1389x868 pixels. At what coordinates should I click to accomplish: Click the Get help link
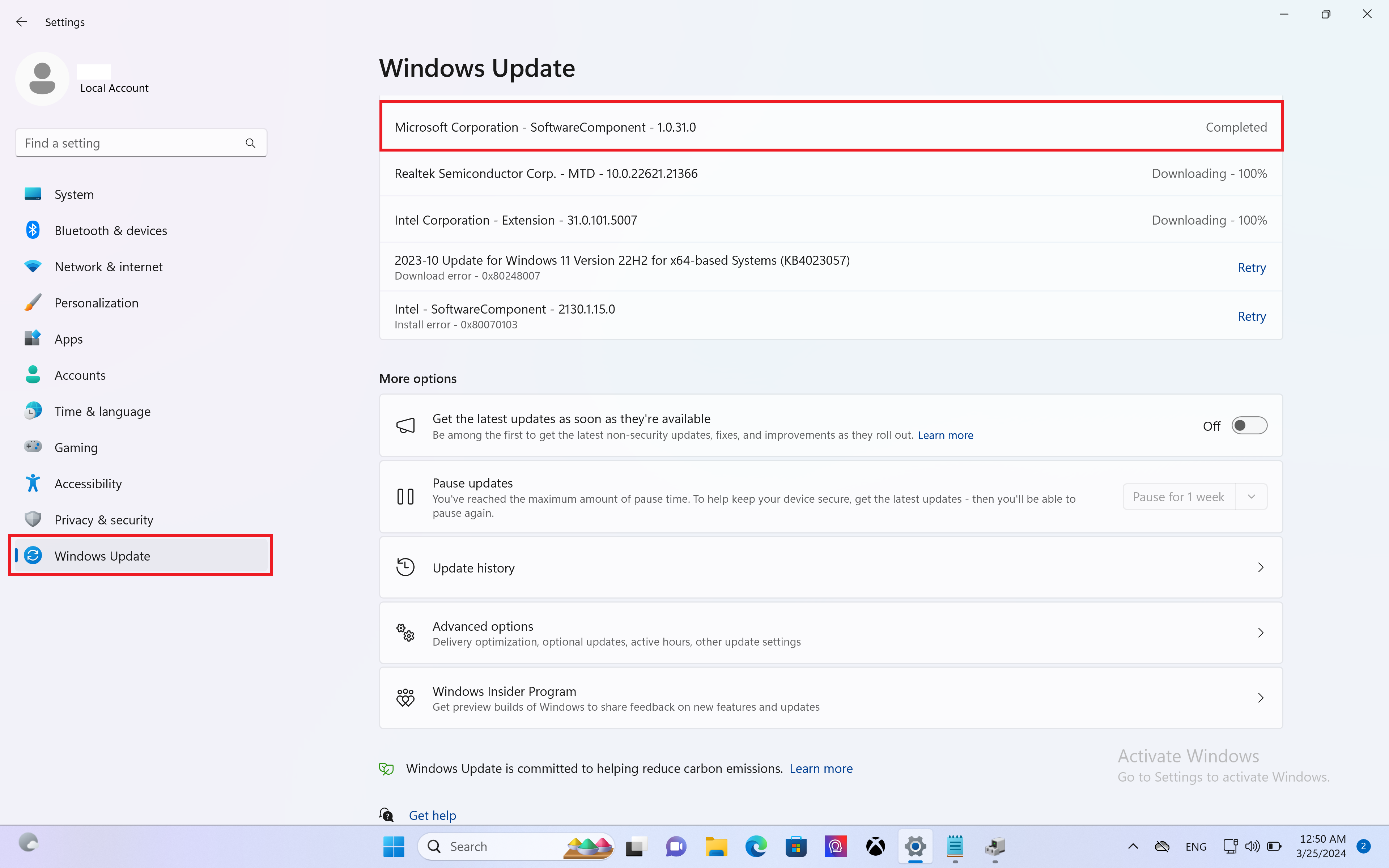pos(432,815)
